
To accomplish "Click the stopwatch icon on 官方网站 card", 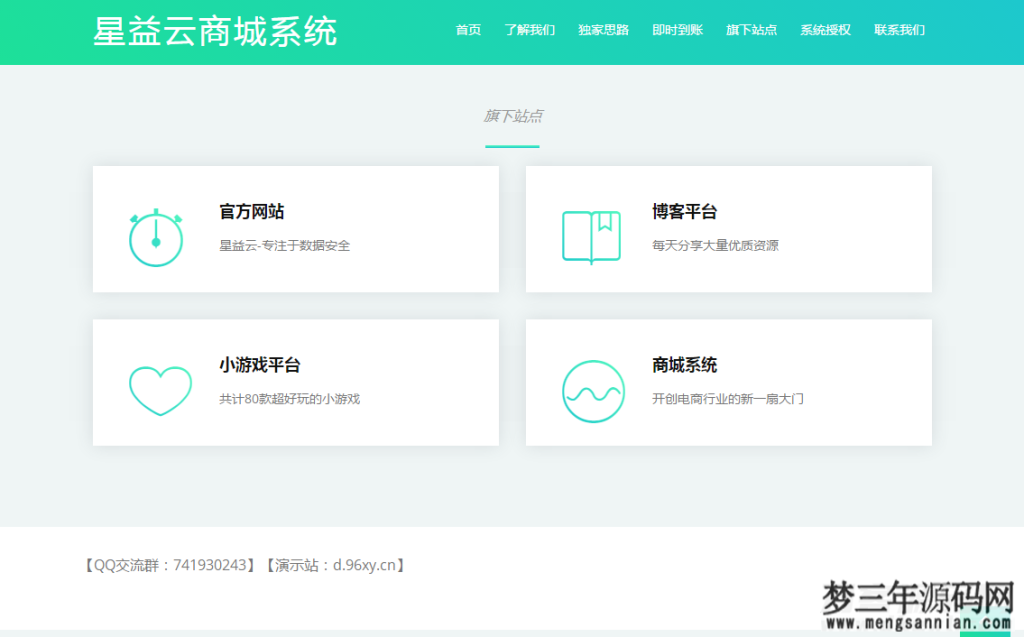I will (x=155, y=237).
